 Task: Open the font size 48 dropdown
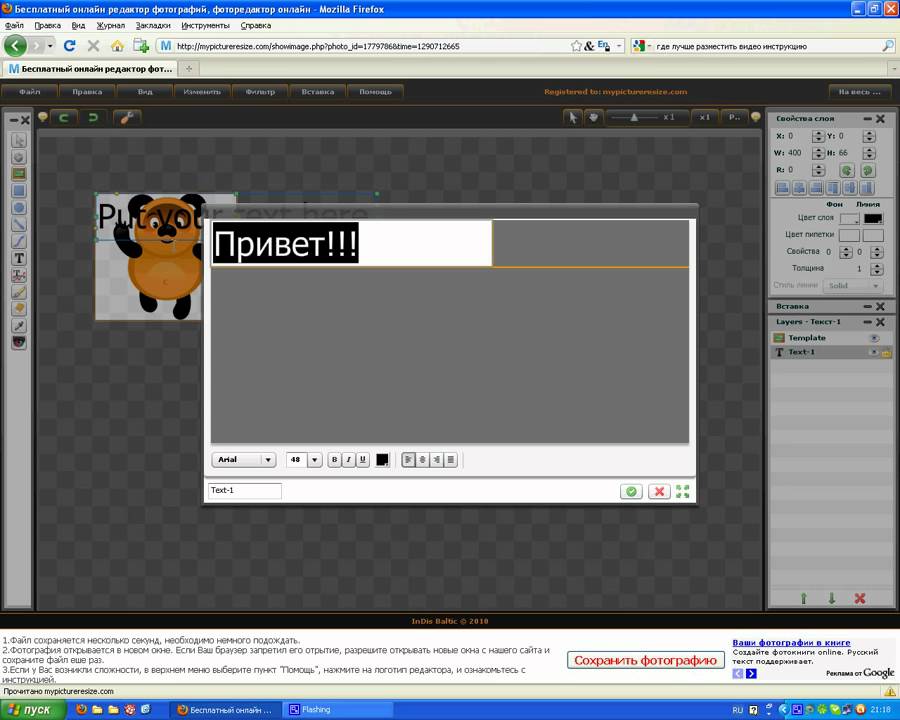[314, 460]
